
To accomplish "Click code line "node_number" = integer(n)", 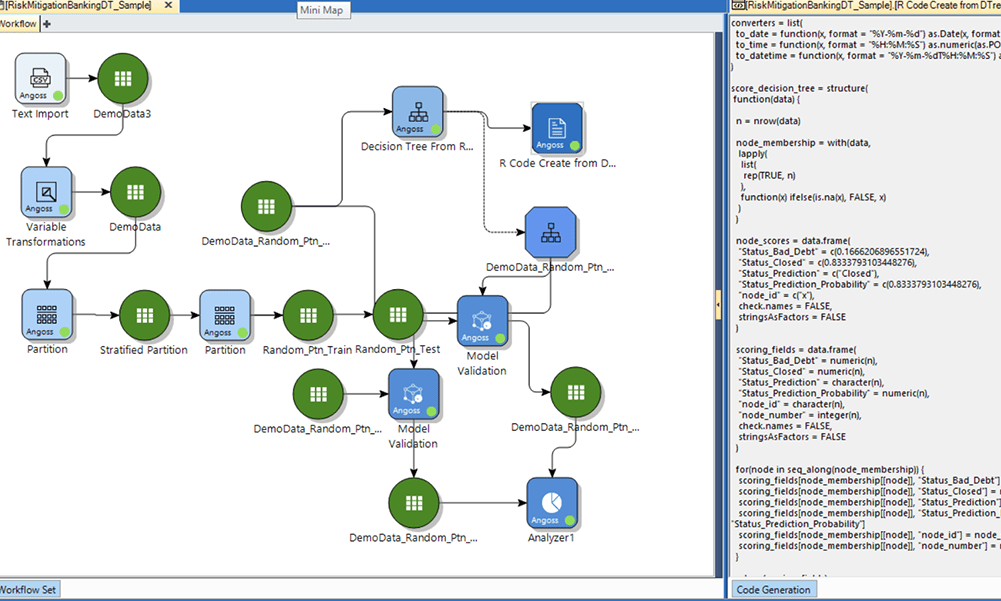I will tap(800, 415).
